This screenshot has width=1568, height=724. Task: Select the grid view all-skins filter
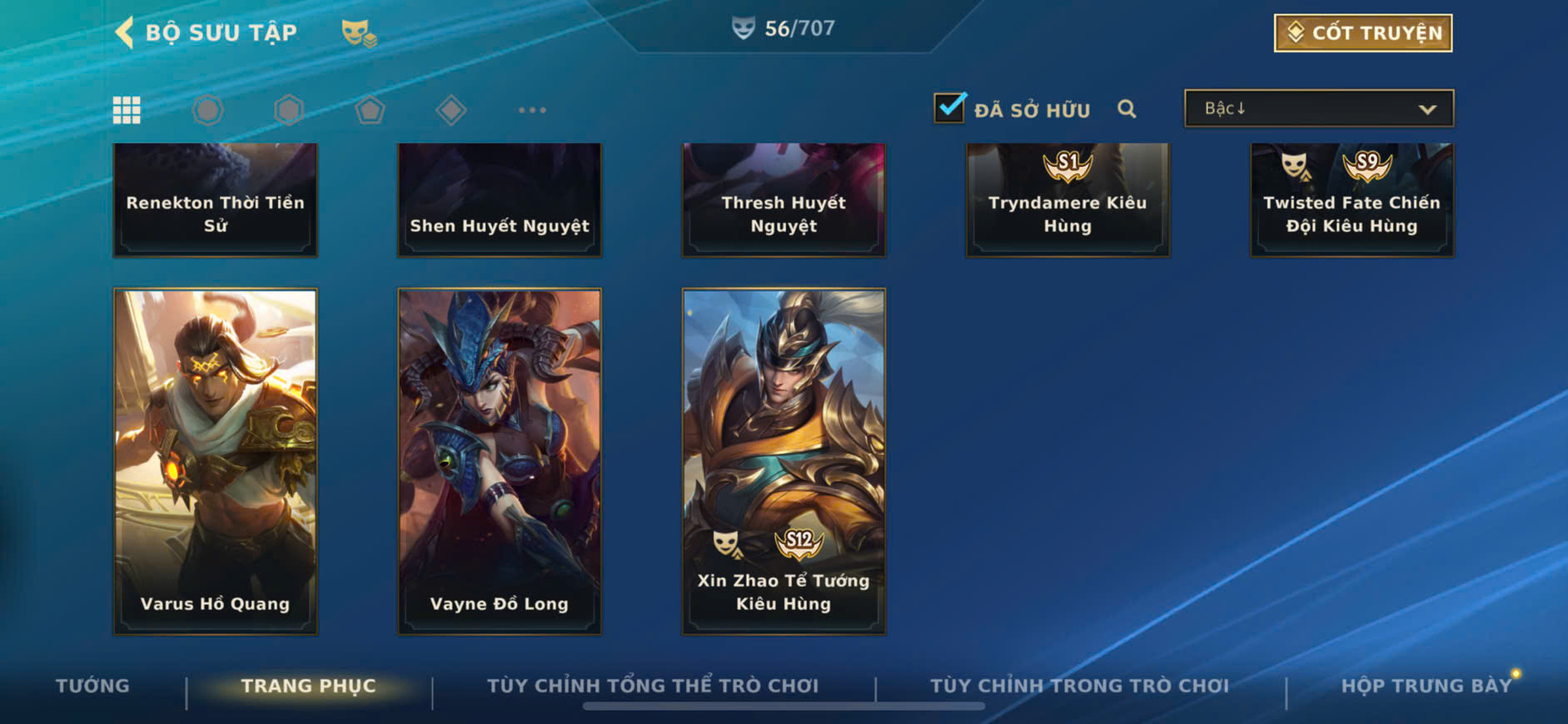coord(127,110)
